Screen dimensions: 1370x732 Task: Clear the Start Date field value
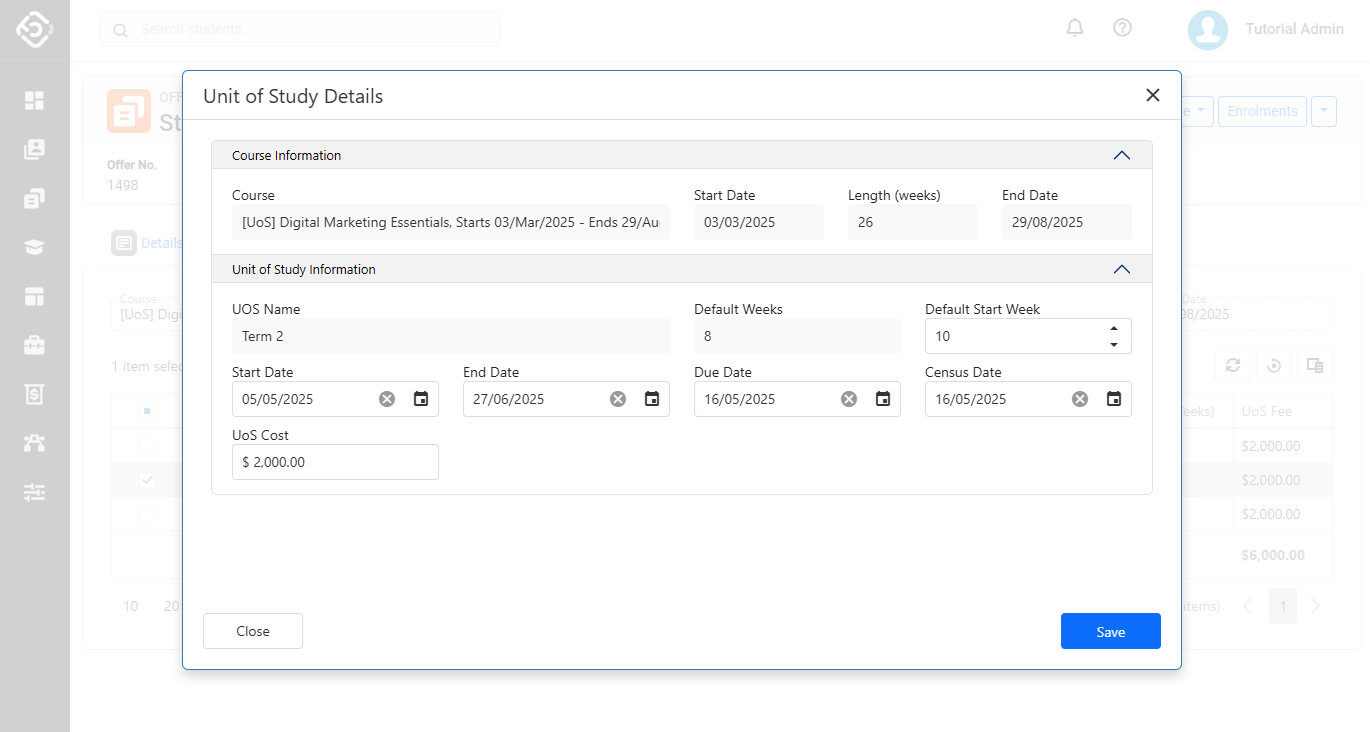(387, 399)
